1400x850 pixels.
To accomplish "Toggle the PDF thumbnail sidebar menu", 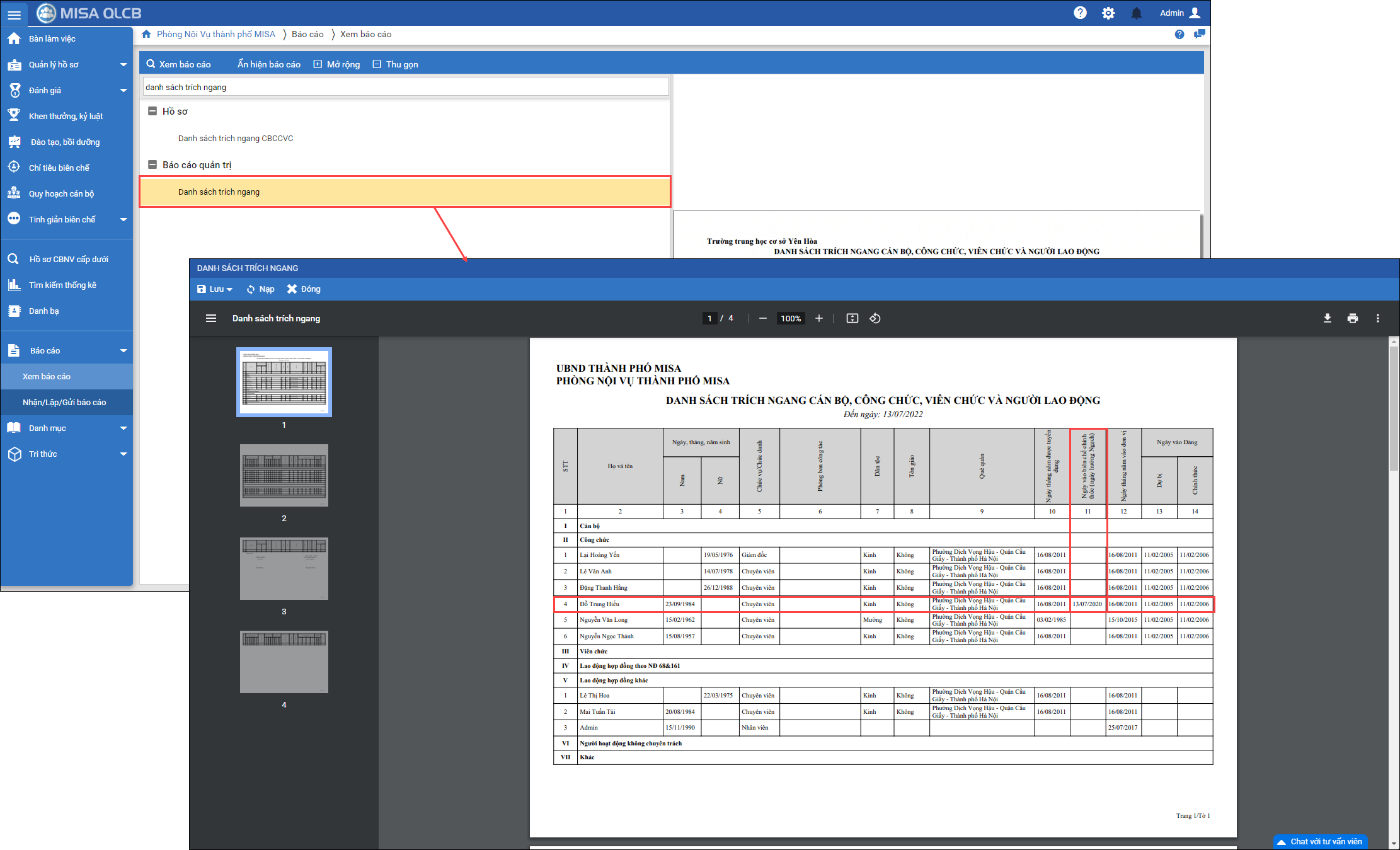I will (211, 318).
